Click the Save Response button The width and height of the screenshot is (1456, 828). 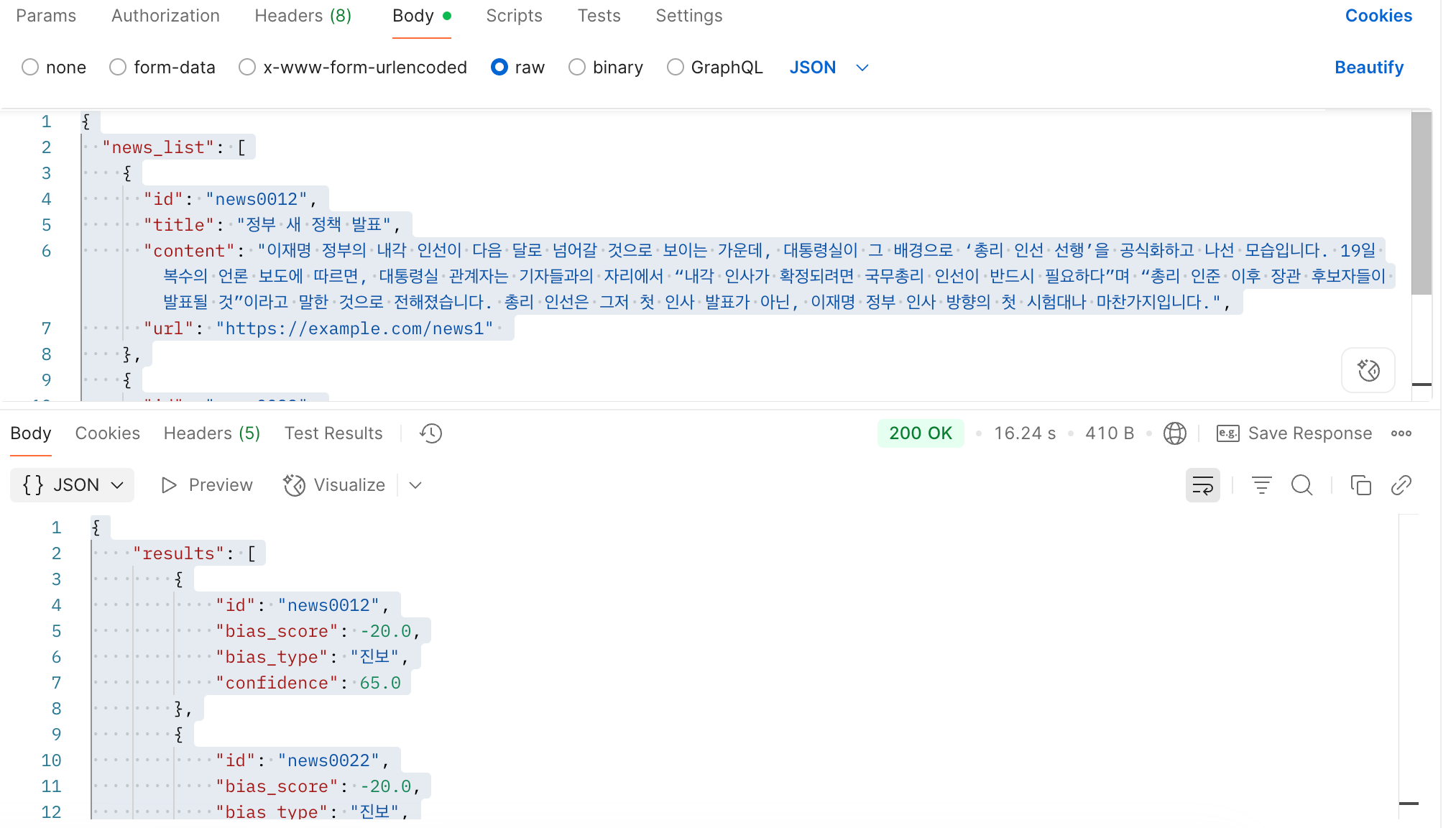click(x=1294, y=433)
